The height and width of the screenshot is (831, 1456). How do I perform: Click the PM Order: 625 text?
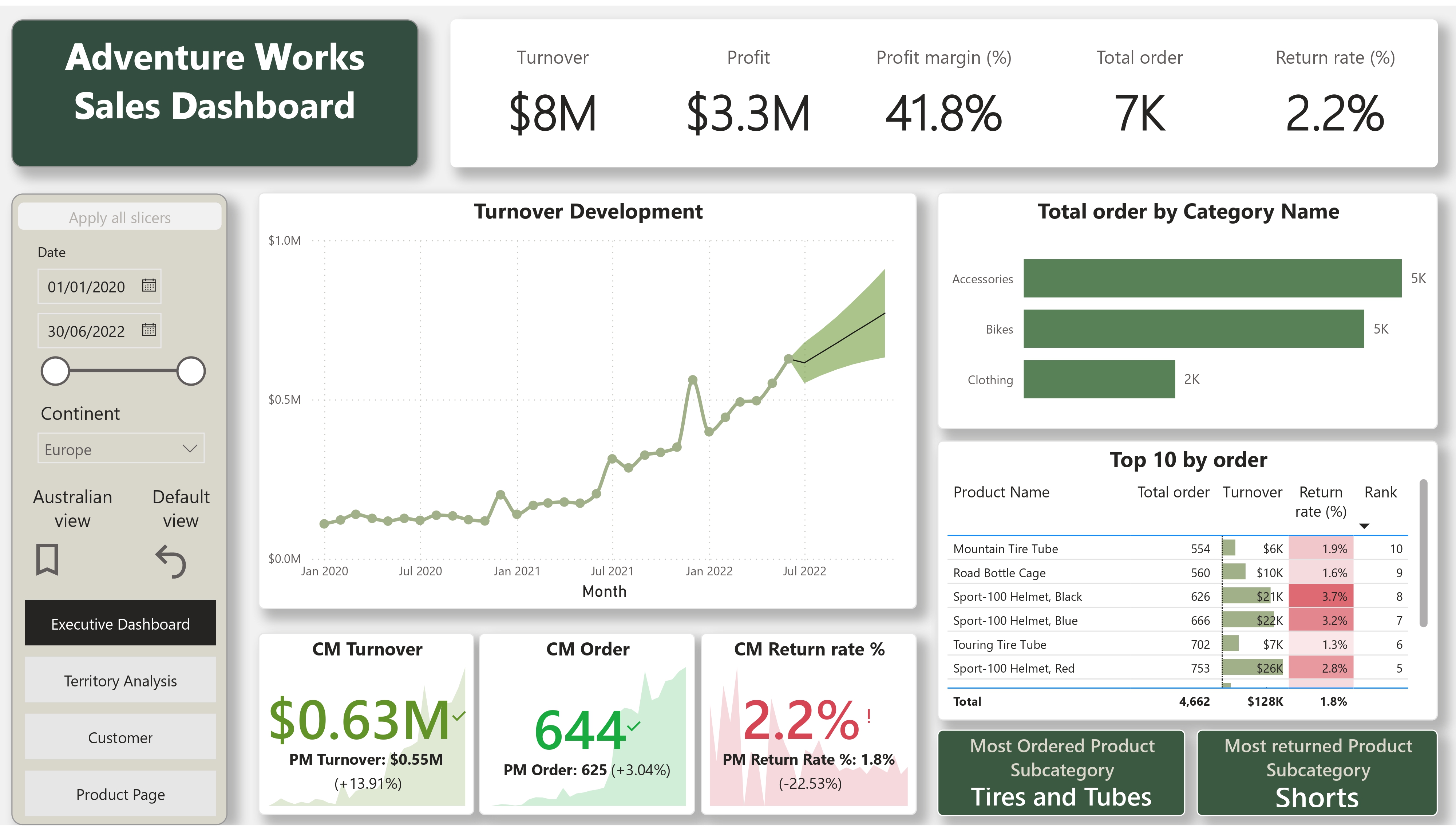[554, 770]
